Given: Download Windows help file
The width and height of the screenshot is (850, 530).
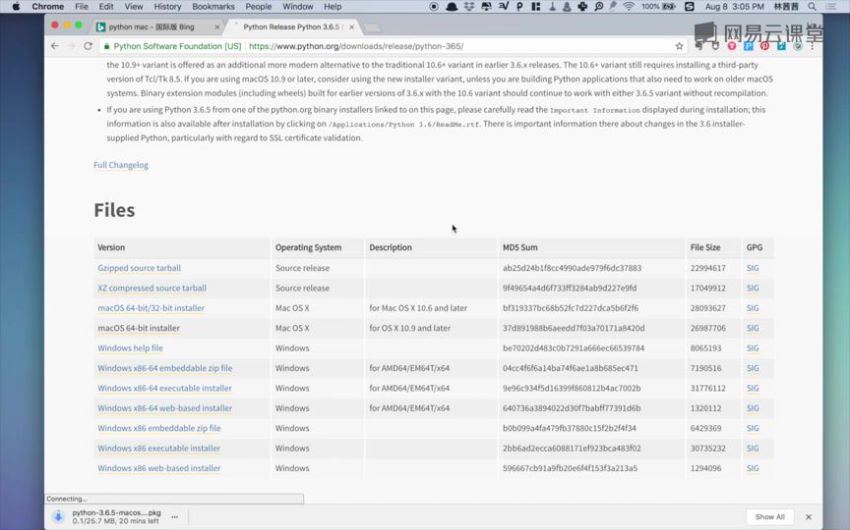Looking at the screenshot, I should 130,348.
